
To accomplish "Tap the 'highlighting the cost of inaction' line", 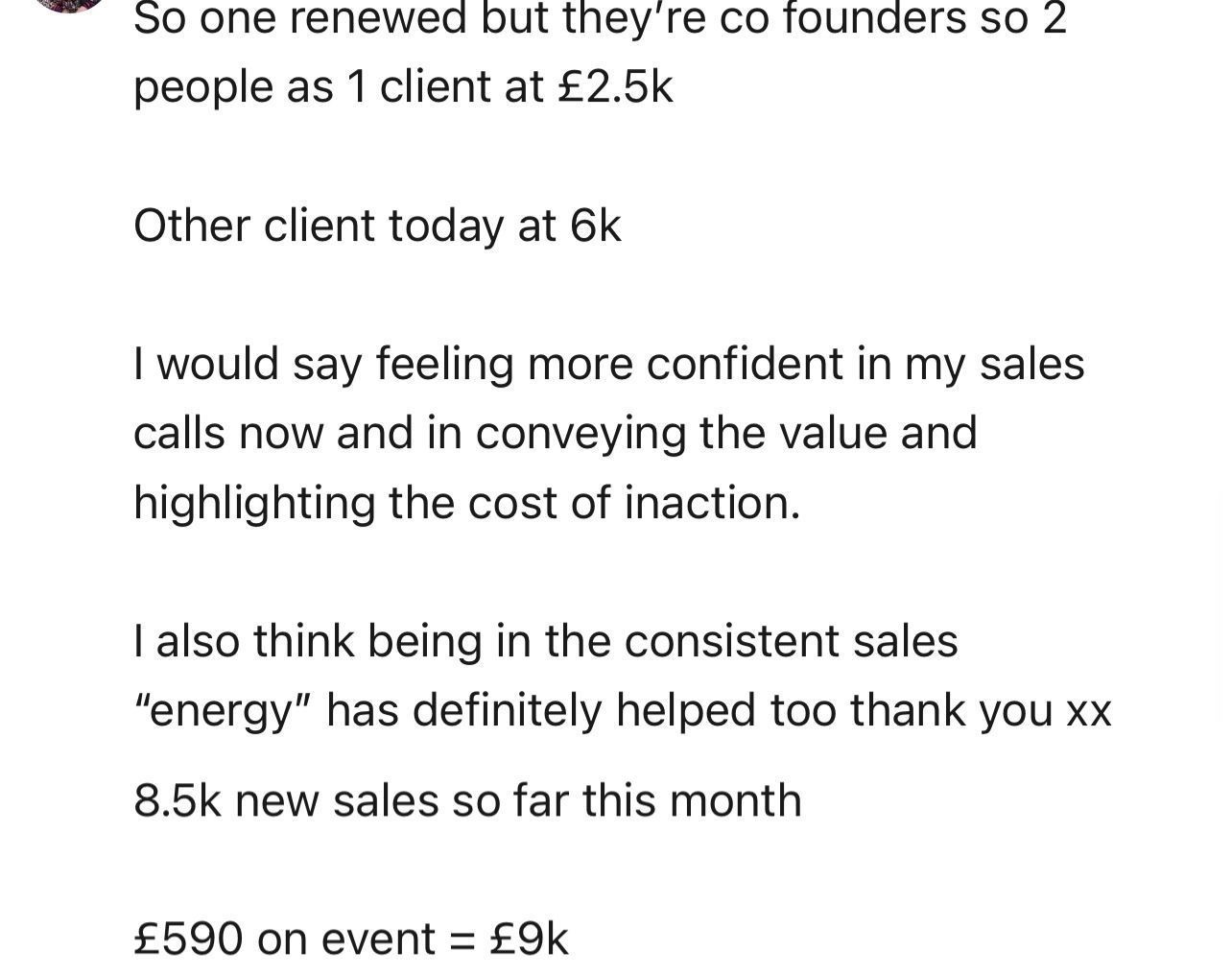I will [467, 503].
